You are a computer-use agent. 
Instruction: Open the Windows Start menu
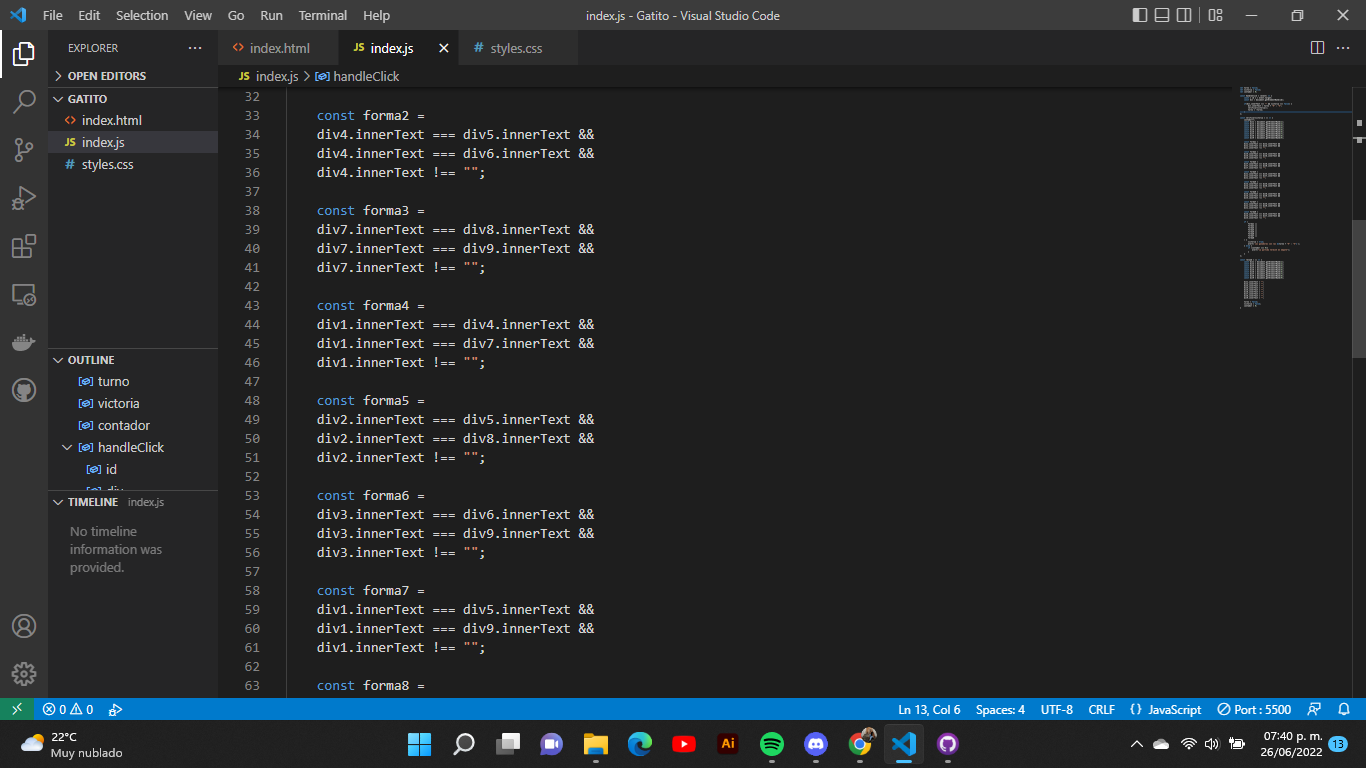click(420, 744)
